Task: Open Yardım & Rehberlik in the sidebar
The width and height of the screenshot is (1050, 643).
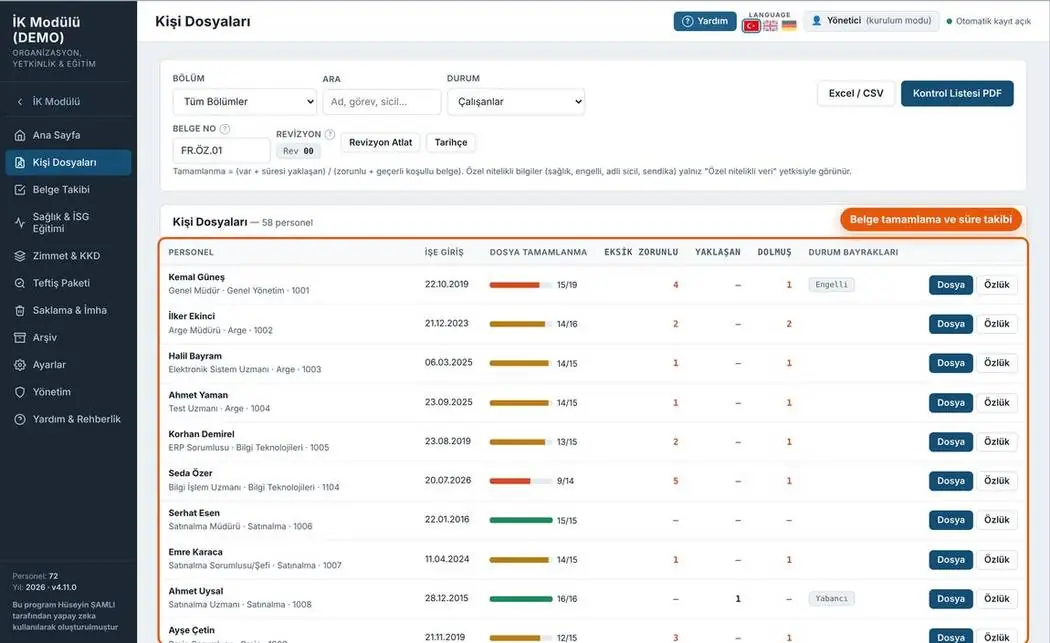Action: coord(68,419)
